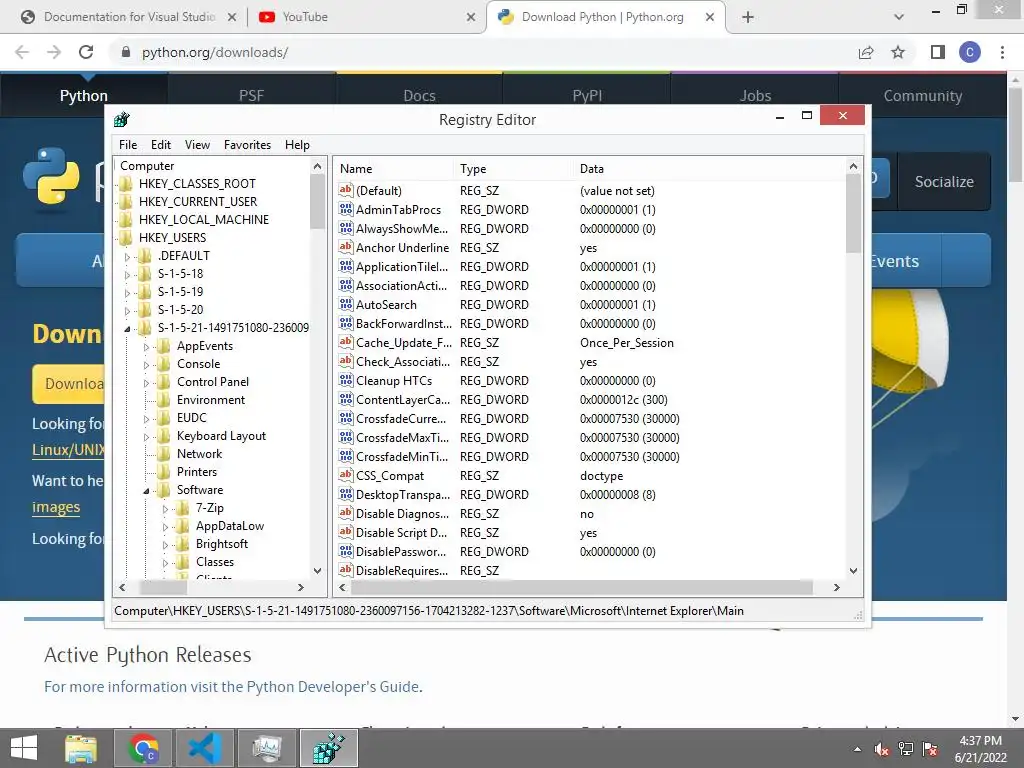
Task: Select the Printers key folder icon
Action: [x=164, y=472]
